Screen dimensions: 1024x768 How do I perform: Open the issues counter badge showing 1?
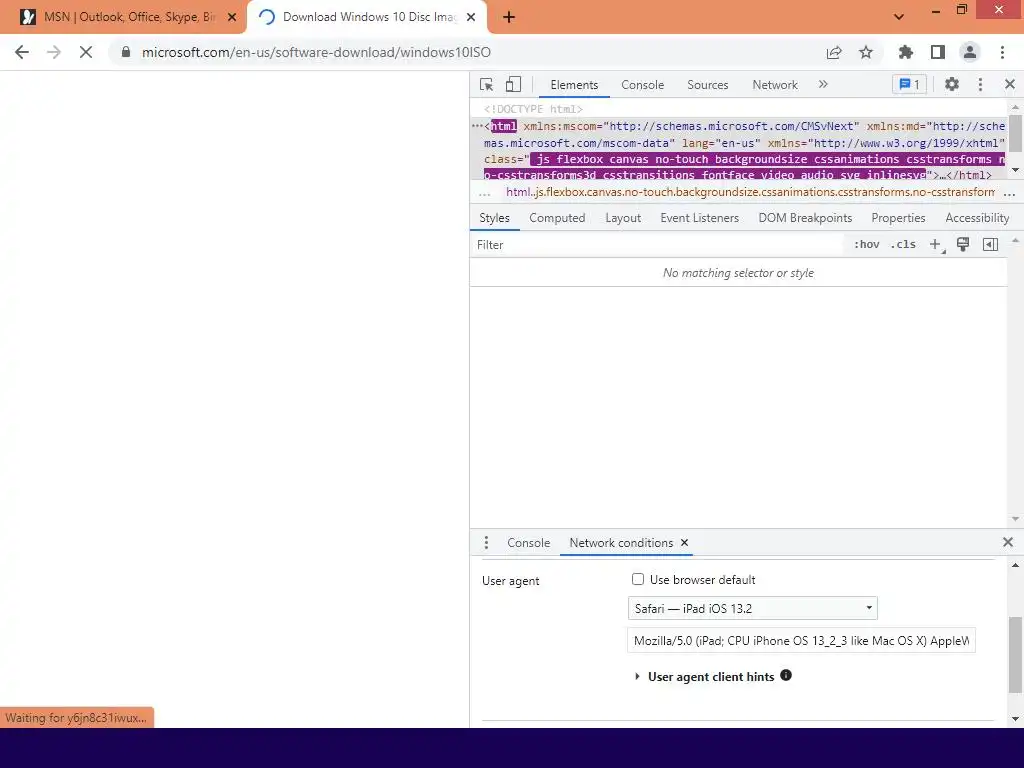click(909, 84)
